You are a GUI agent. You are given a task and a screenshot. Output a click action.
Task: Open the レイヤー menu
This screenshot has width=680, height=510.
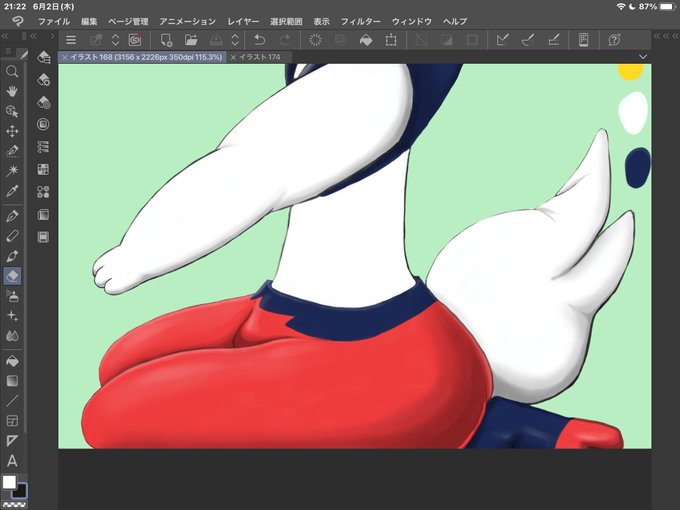click(243, 21)
